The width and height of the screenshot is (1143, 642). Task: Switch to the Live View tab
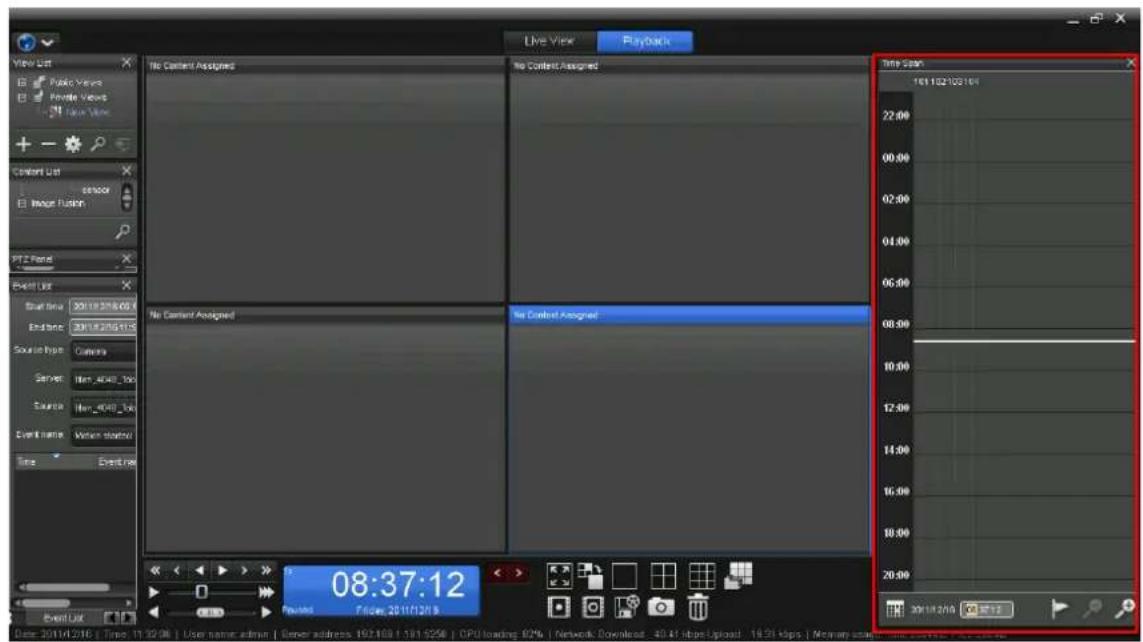(x=550, y=42)
